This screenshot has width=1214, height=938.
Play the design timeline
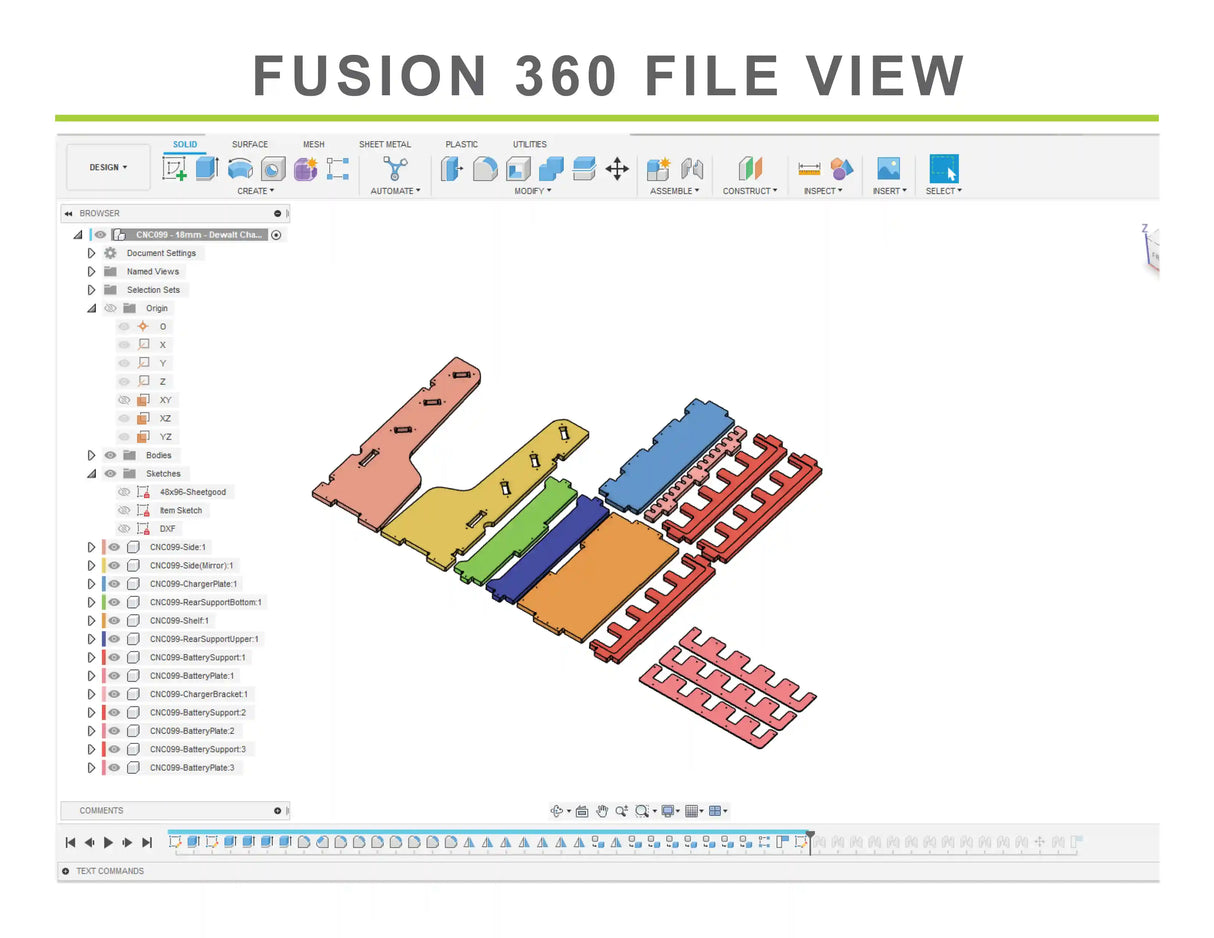108,843
